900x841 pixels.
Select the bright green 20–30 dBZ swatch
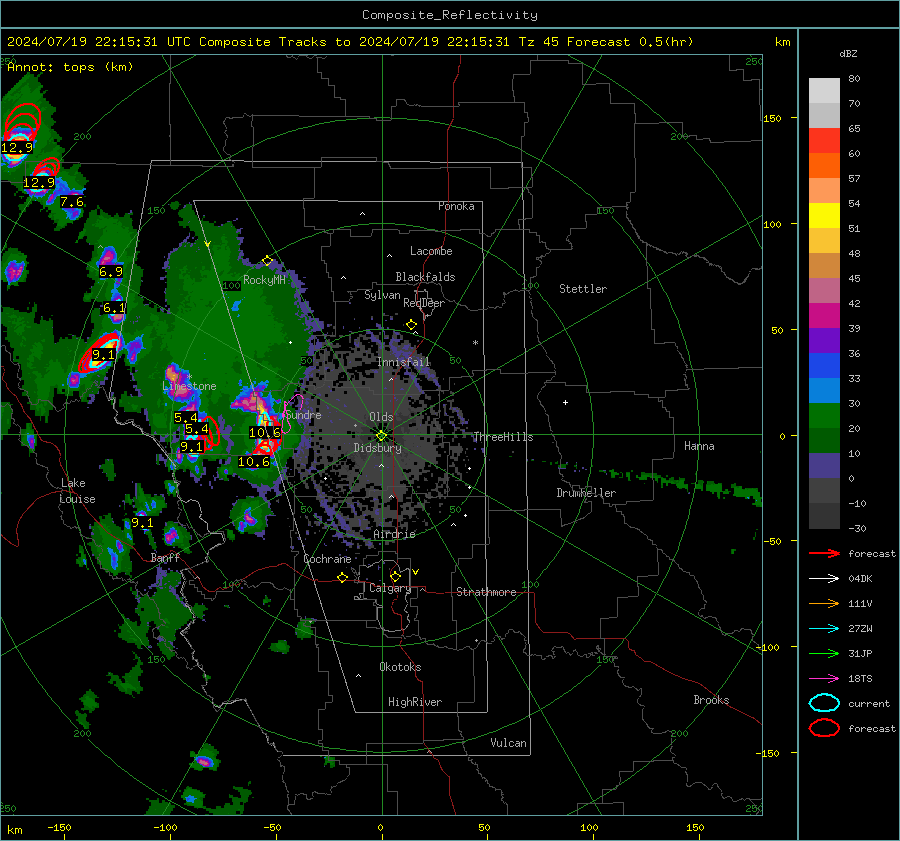[824, 416]
